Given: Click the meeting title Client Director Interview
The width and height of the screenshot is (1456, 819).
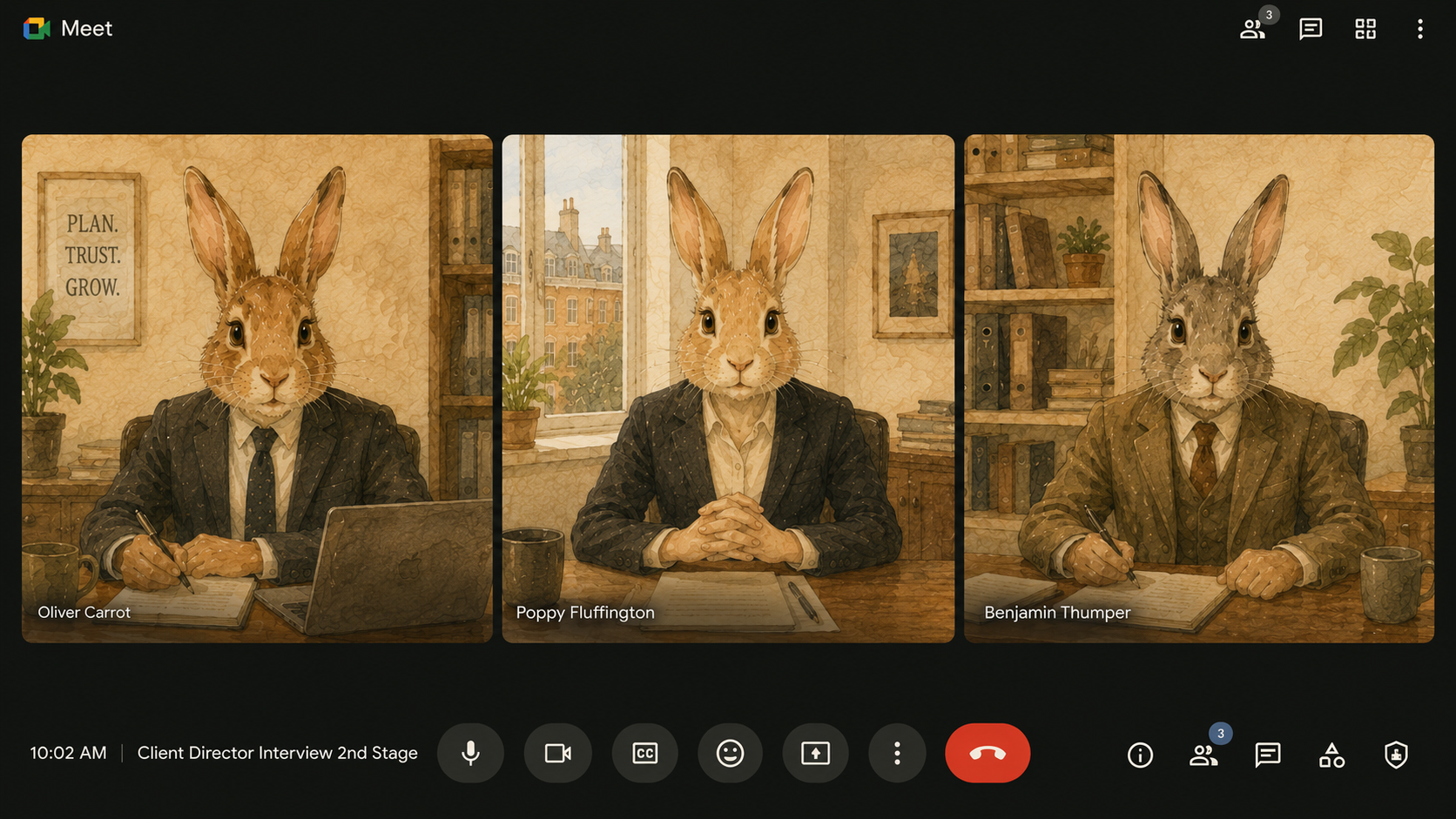Looking at the screenshot, I should coord(278,753).
